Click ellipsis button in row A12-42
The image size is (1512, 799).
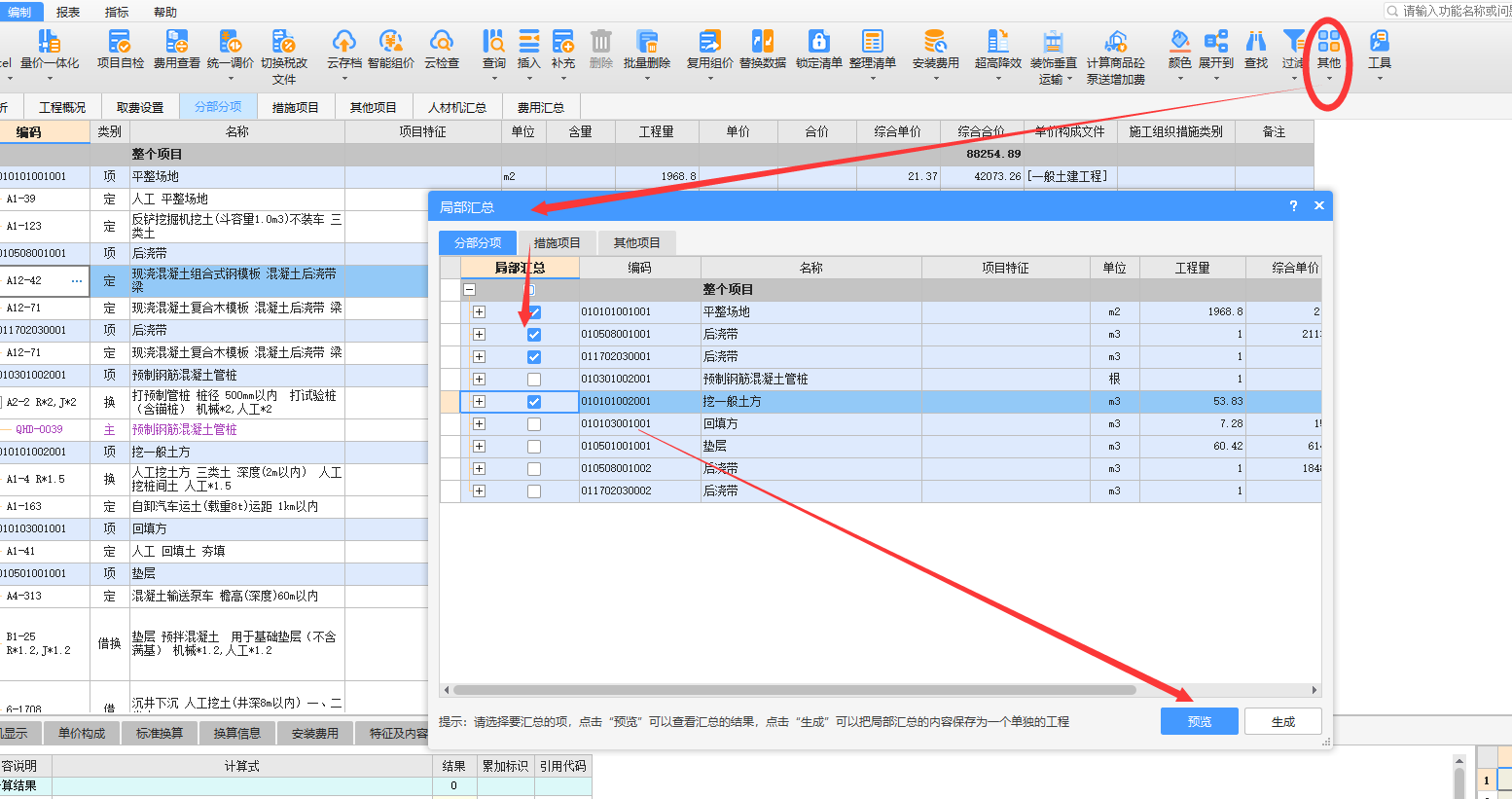point(77,281)
